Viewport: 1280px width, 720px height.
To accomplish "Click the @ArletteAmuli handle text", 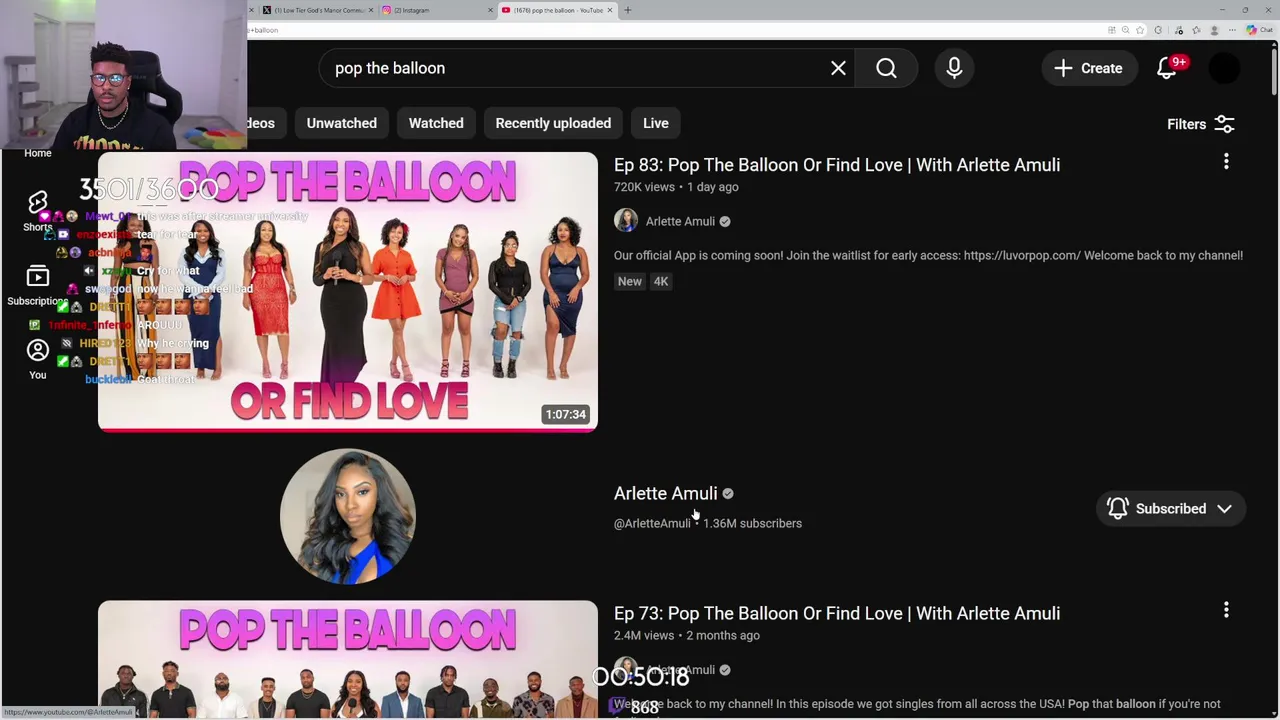I will pyautogui.click(x=652, y=523).
